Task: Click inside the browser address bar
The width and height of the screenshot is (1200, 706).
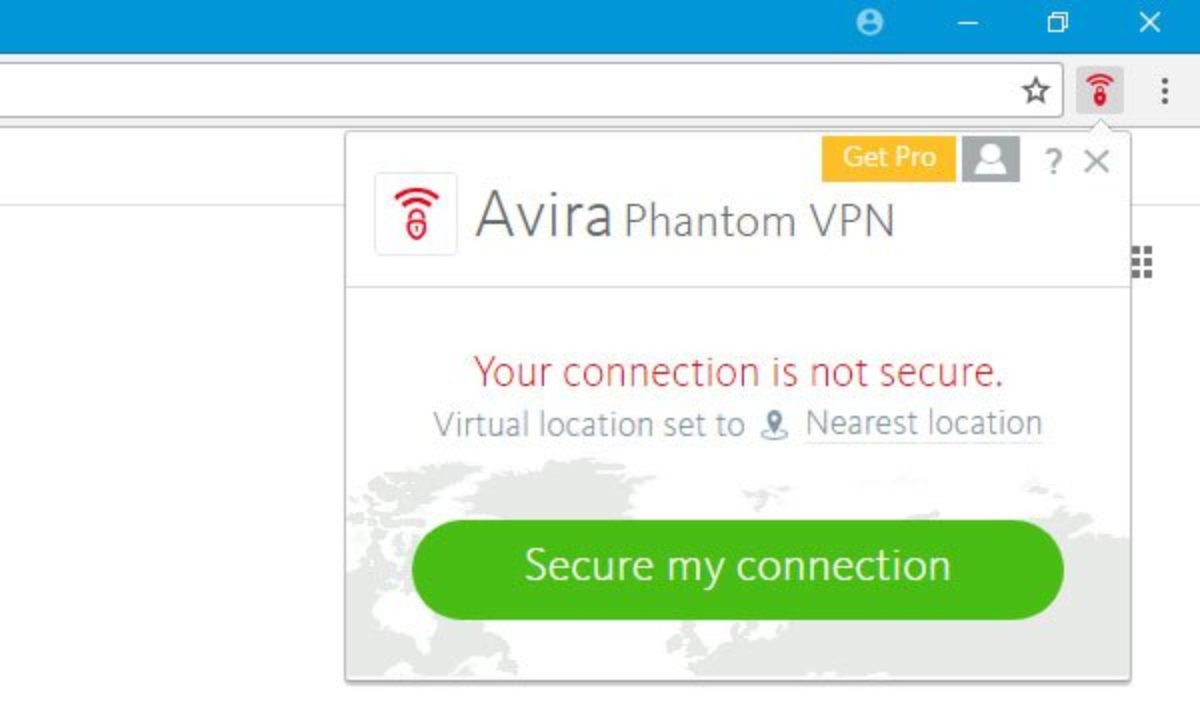Action: click(500, 92)
